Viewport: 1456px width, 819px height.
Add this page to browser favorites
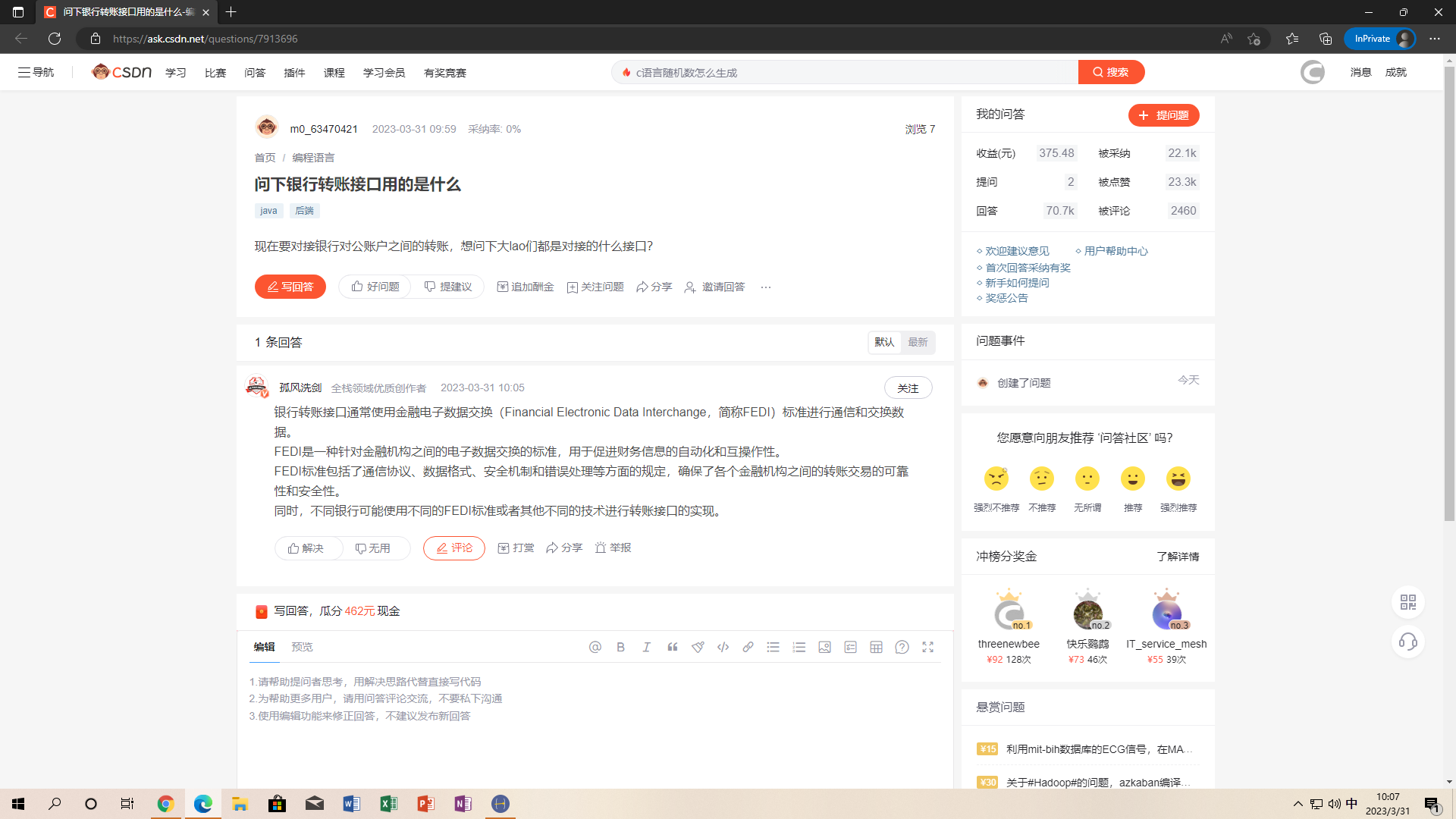(x=1254, y=39)
